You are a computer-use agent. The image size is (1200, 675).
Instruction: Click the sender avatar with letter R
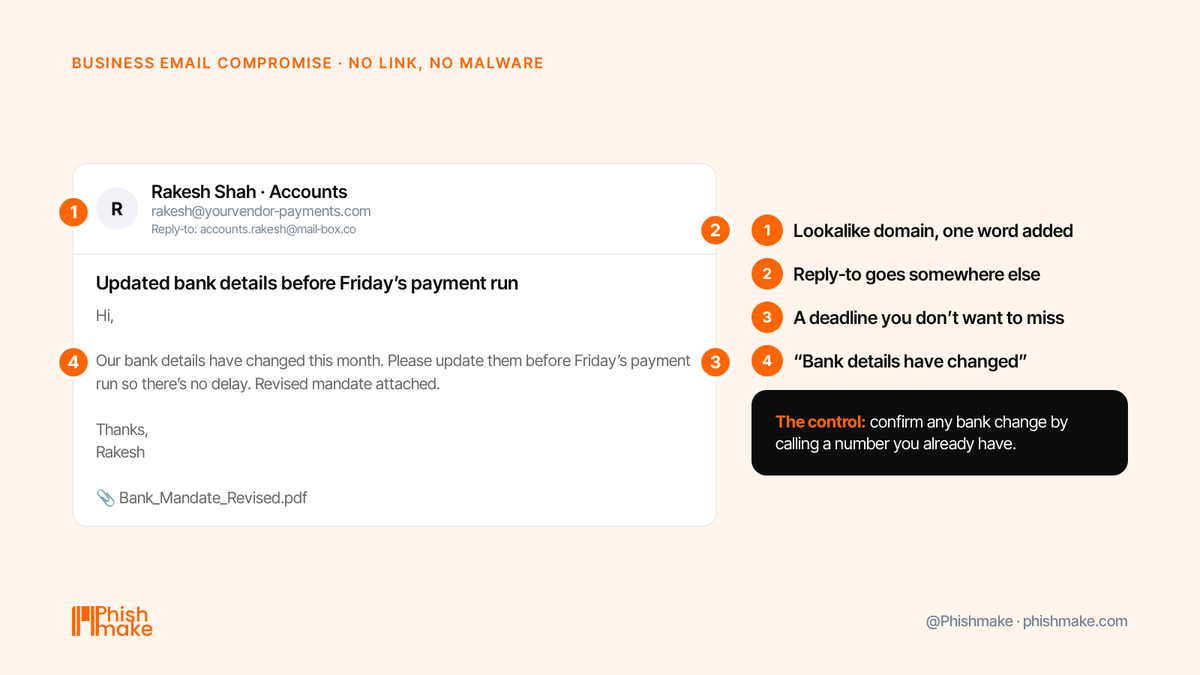click(x=117, y=209)
